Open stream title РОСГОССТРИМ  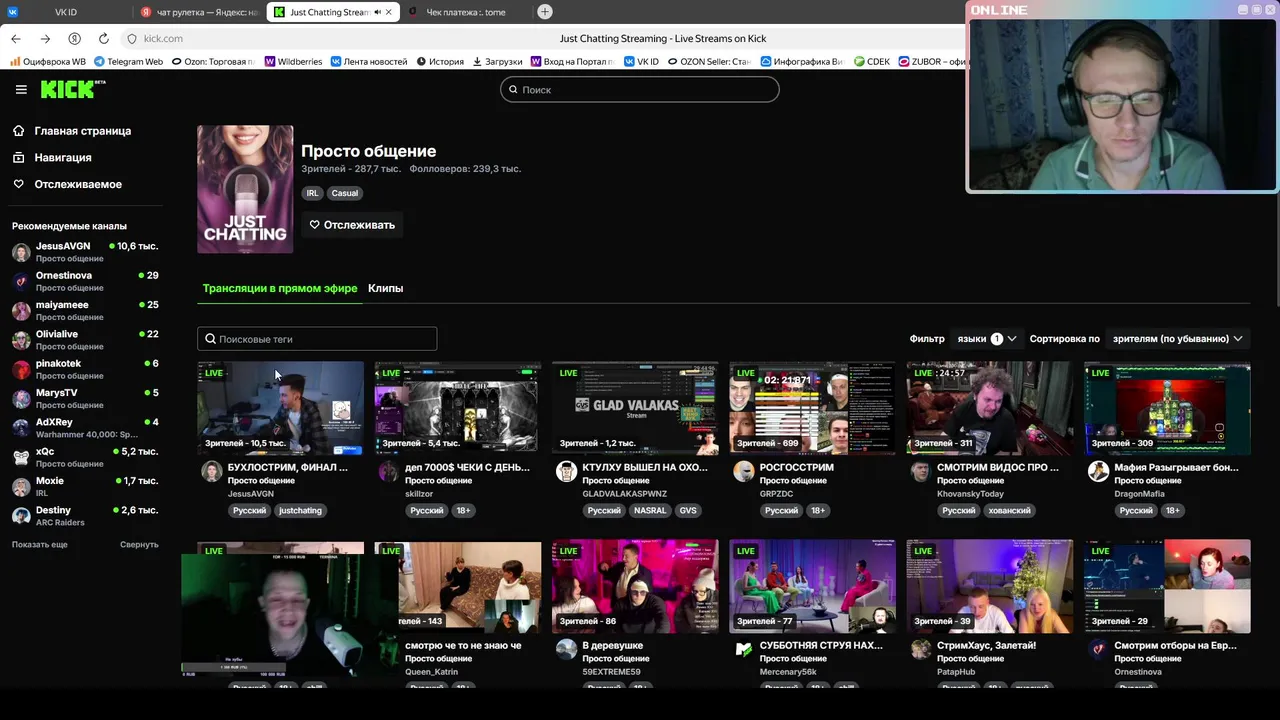click(x=796, y=467)
